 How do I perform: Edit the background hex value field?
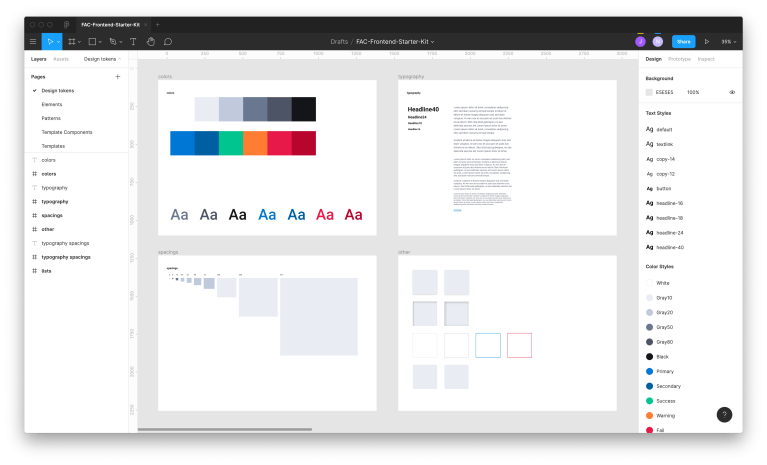pyautogui.click(x=664, y=92)
